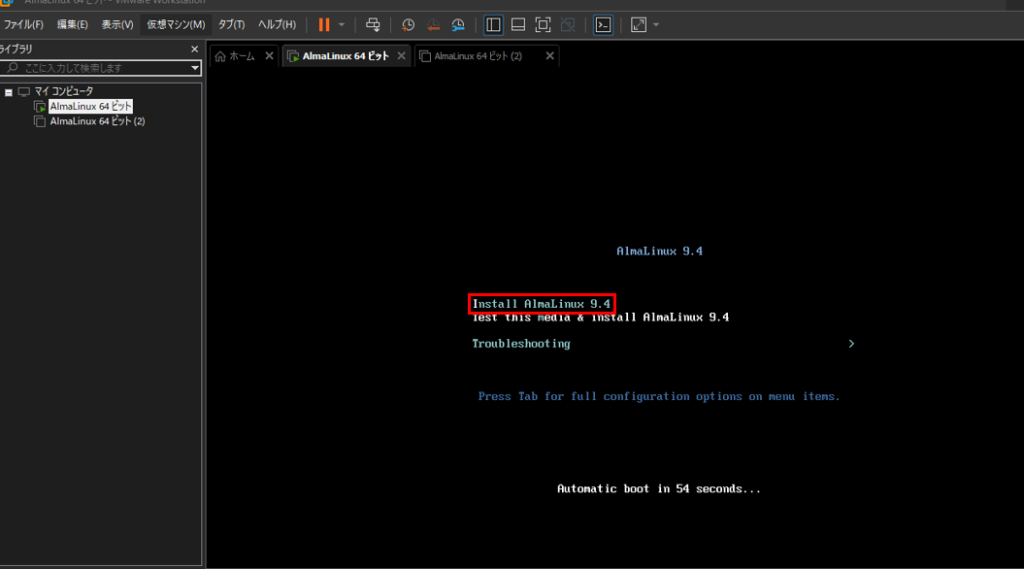Click the stretch guest display icon

click(639, 24)
